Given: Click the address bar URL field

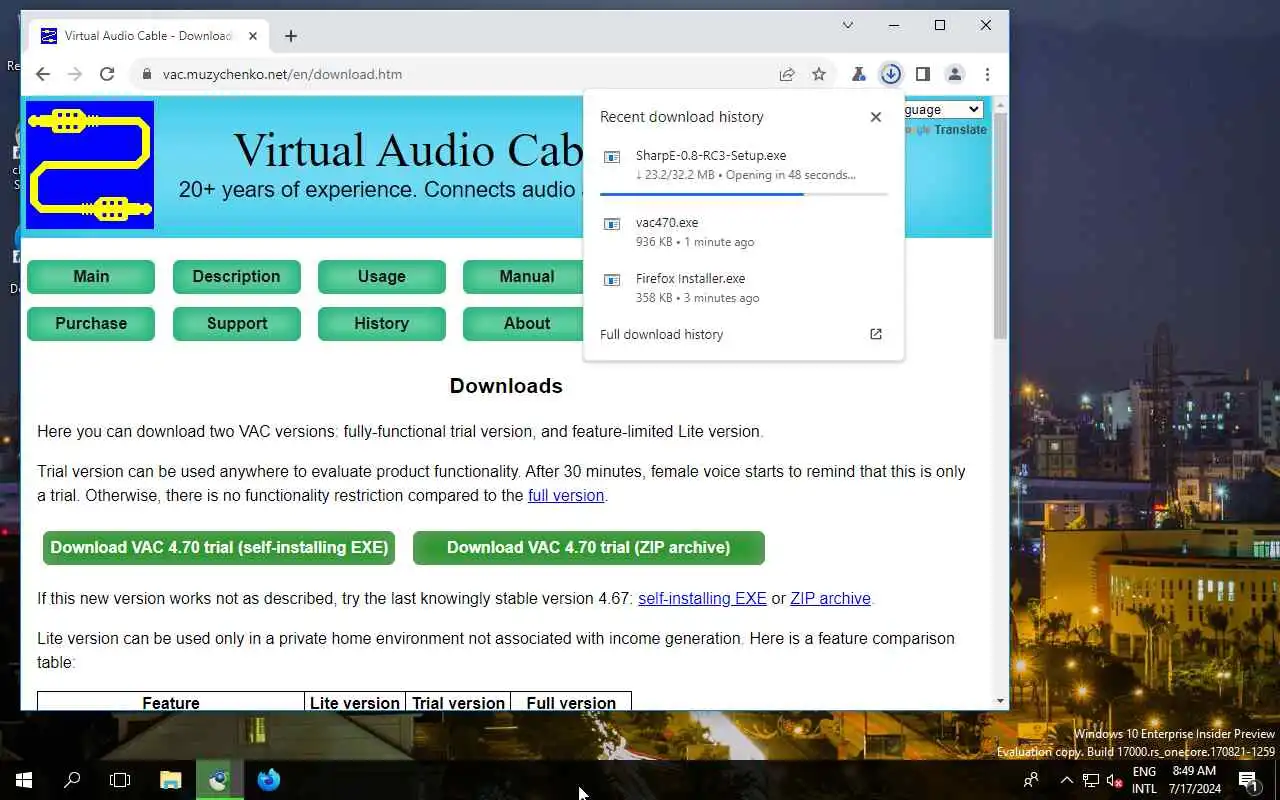Looking at the screenshot, I should tap(460, 74).
